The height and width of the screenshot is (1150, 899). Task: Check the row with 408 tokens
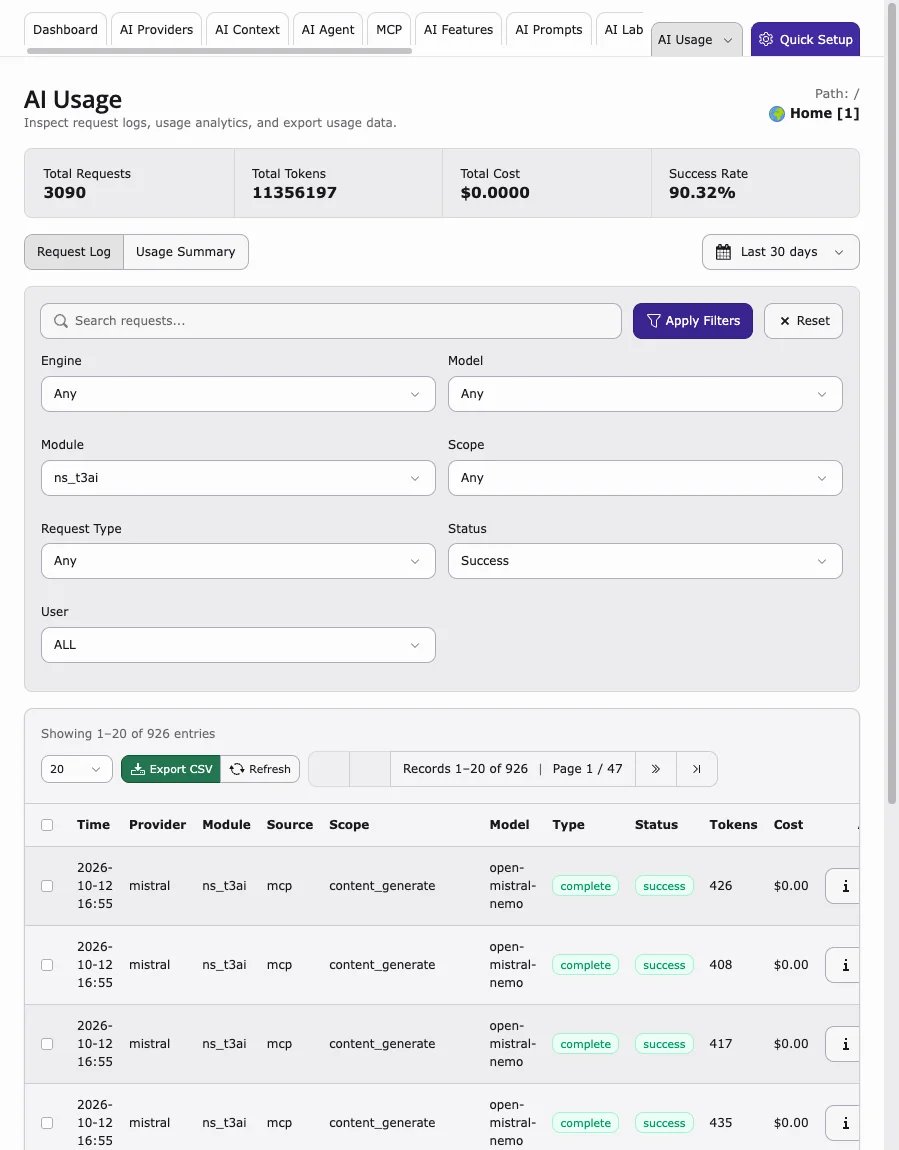pyautogui.click(x=47, y=965)
